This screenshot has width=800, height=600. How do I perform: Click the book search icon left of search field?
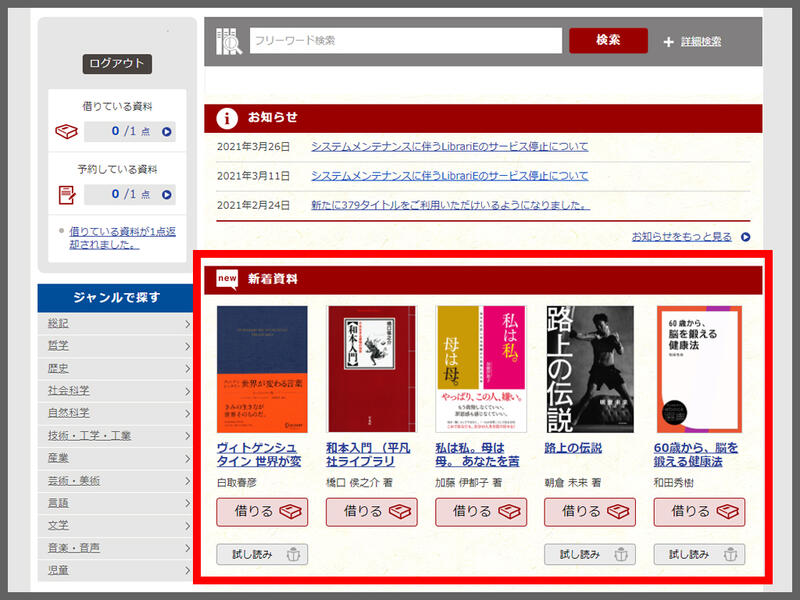coord(229,41)
